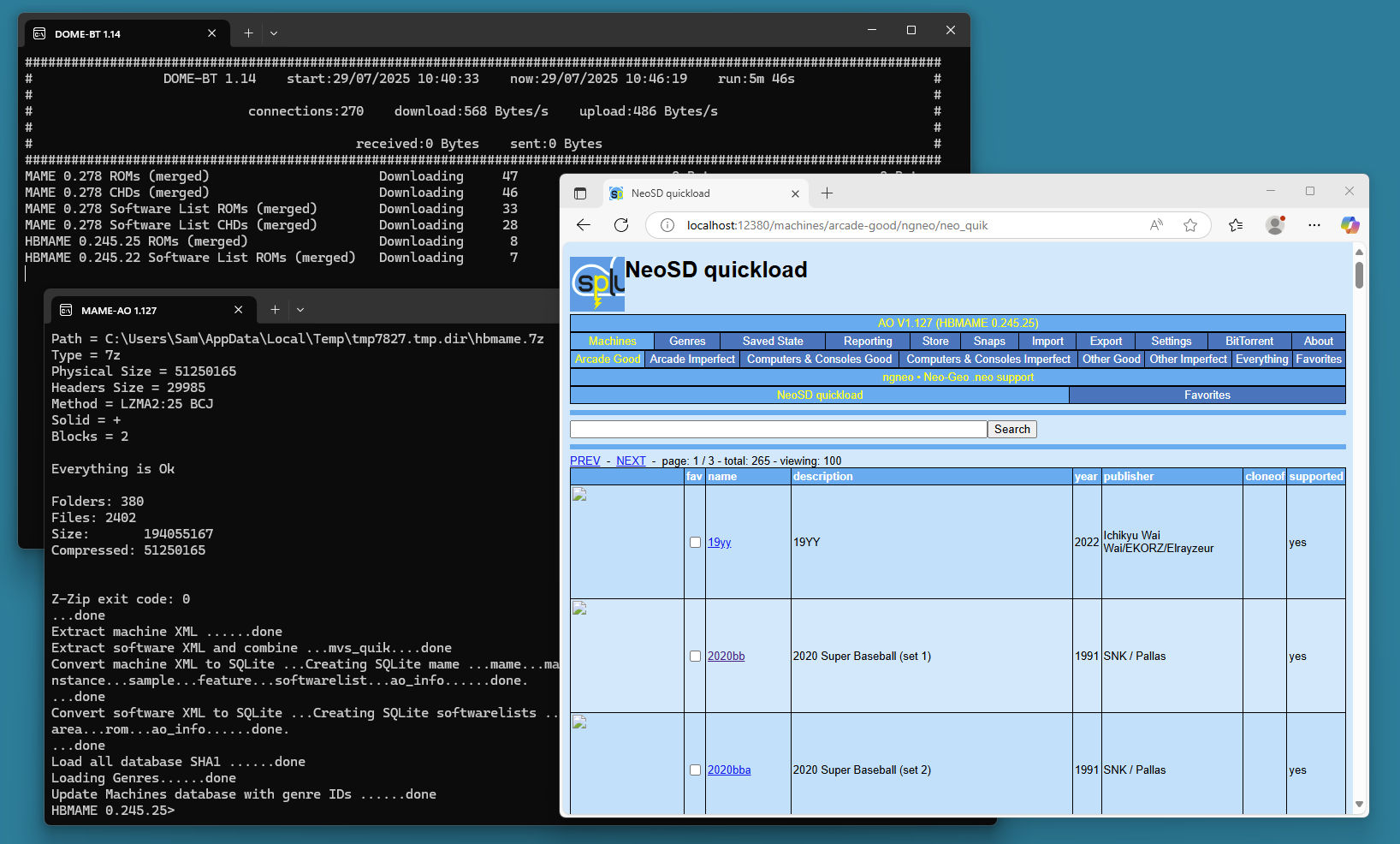This screenshot has width=1400, height=844.
Task: Add a new tab in DOME-BT terminal
Action: coord(248,33)
